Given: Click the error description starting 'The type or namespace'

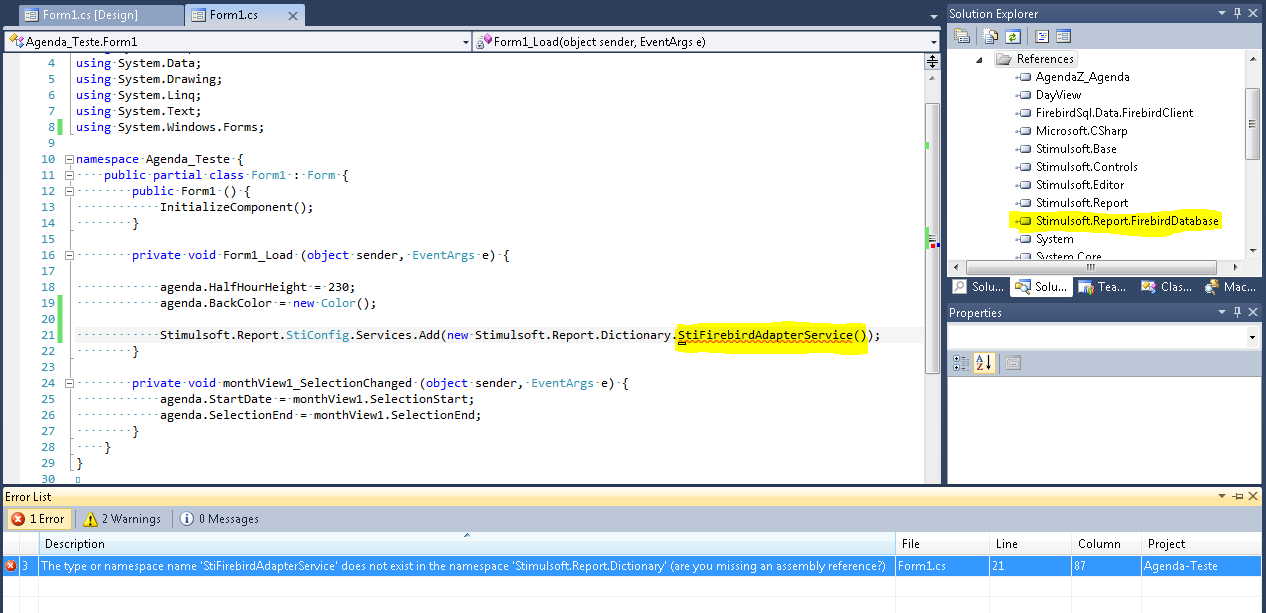Looking at the screenshot, I should coord(463,566).
